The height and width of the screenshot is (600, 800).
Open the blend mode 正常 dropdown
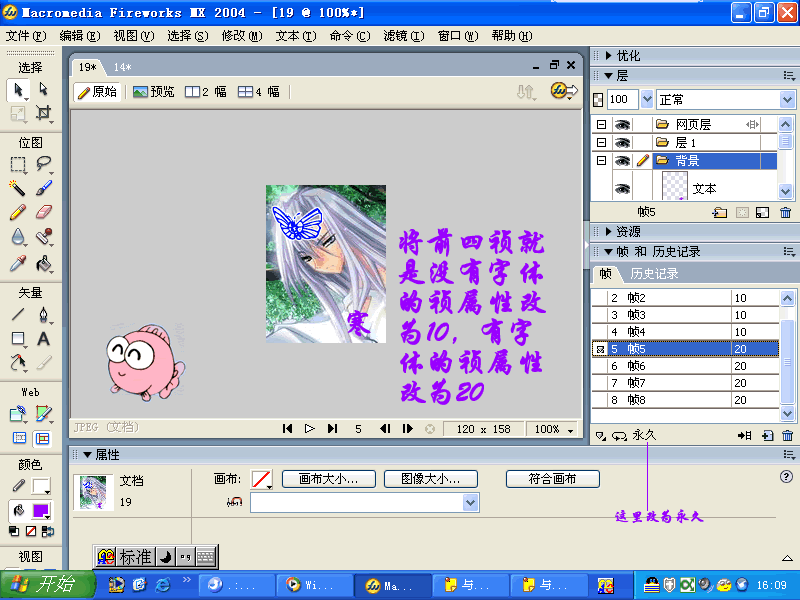[x=787, y=99]
